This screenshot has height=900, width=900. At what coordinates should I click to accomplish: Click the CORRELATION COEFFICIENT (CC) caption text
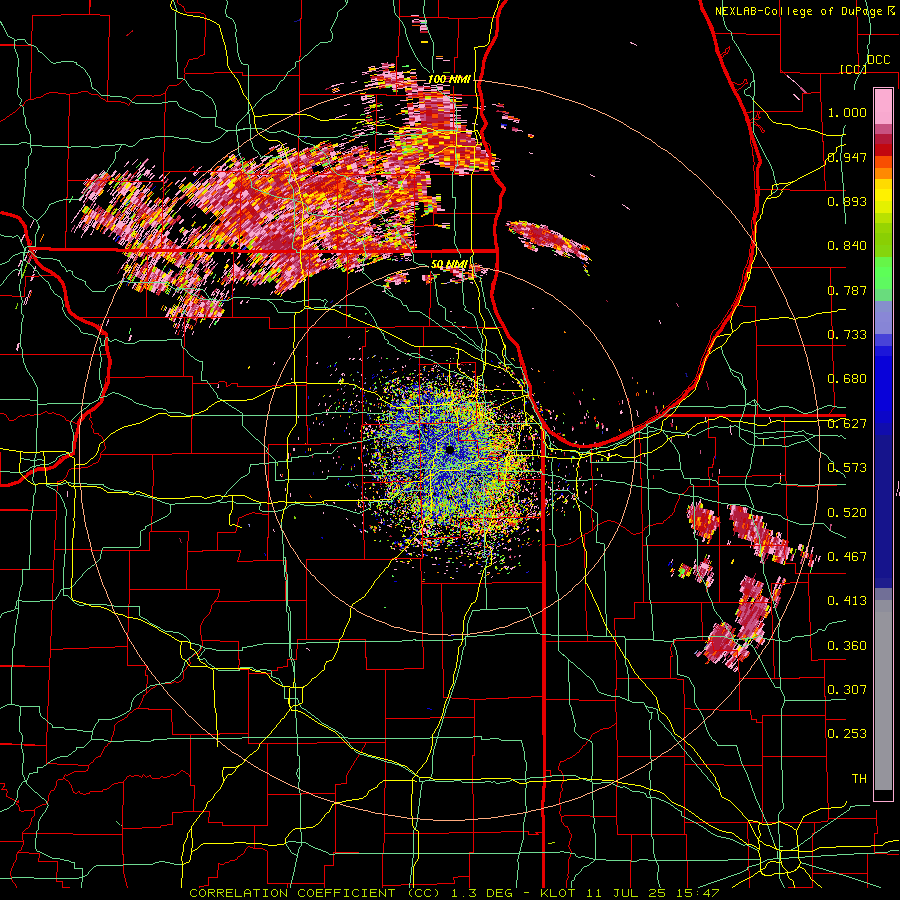coord(315,893)
